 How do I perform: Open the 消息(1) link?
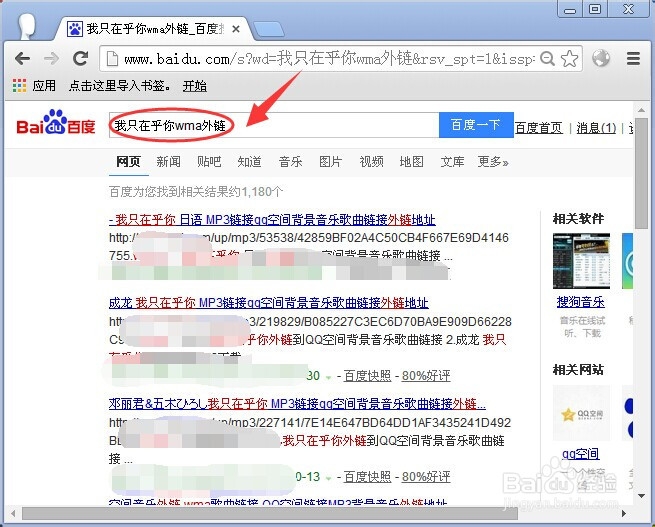point(596,128)
